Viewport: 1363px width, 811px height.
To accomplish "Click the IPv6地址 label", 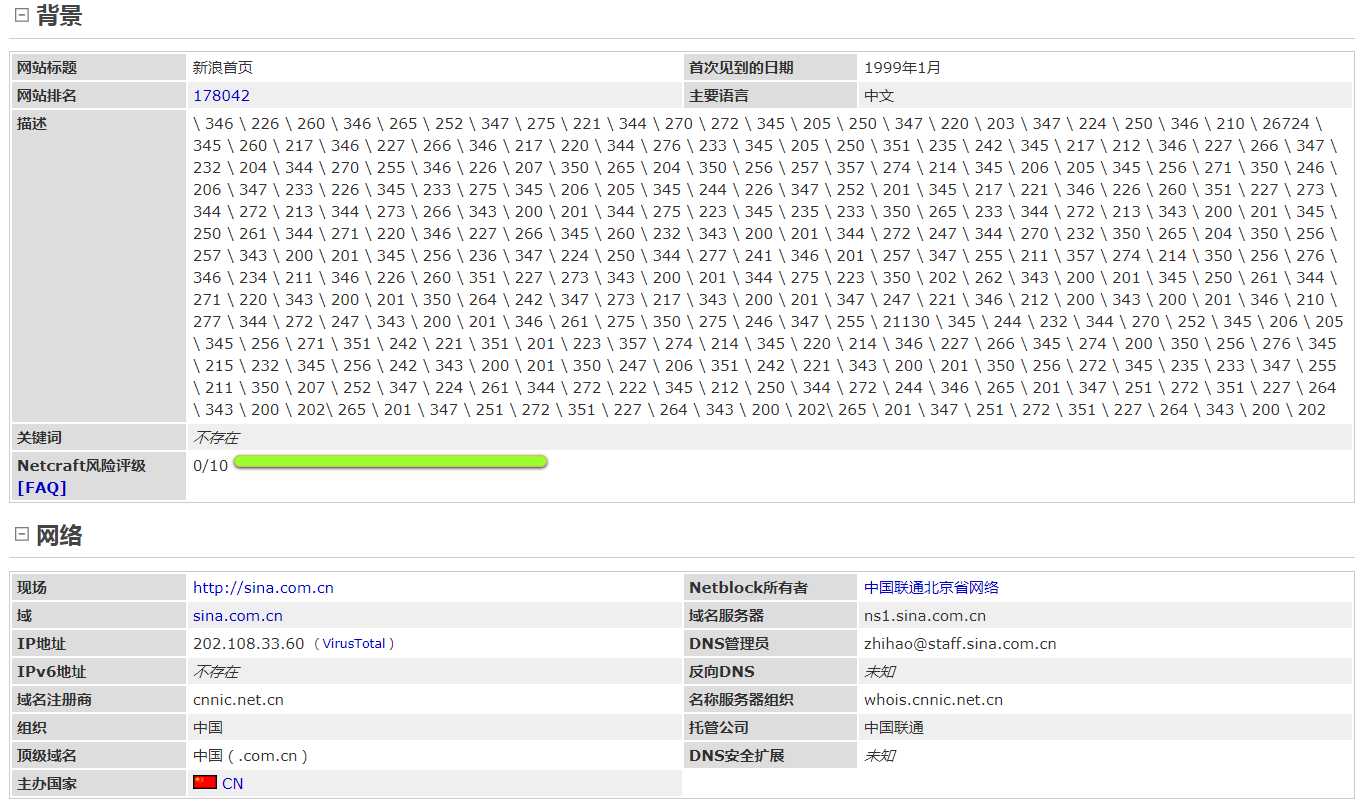I will pos(51,672).
